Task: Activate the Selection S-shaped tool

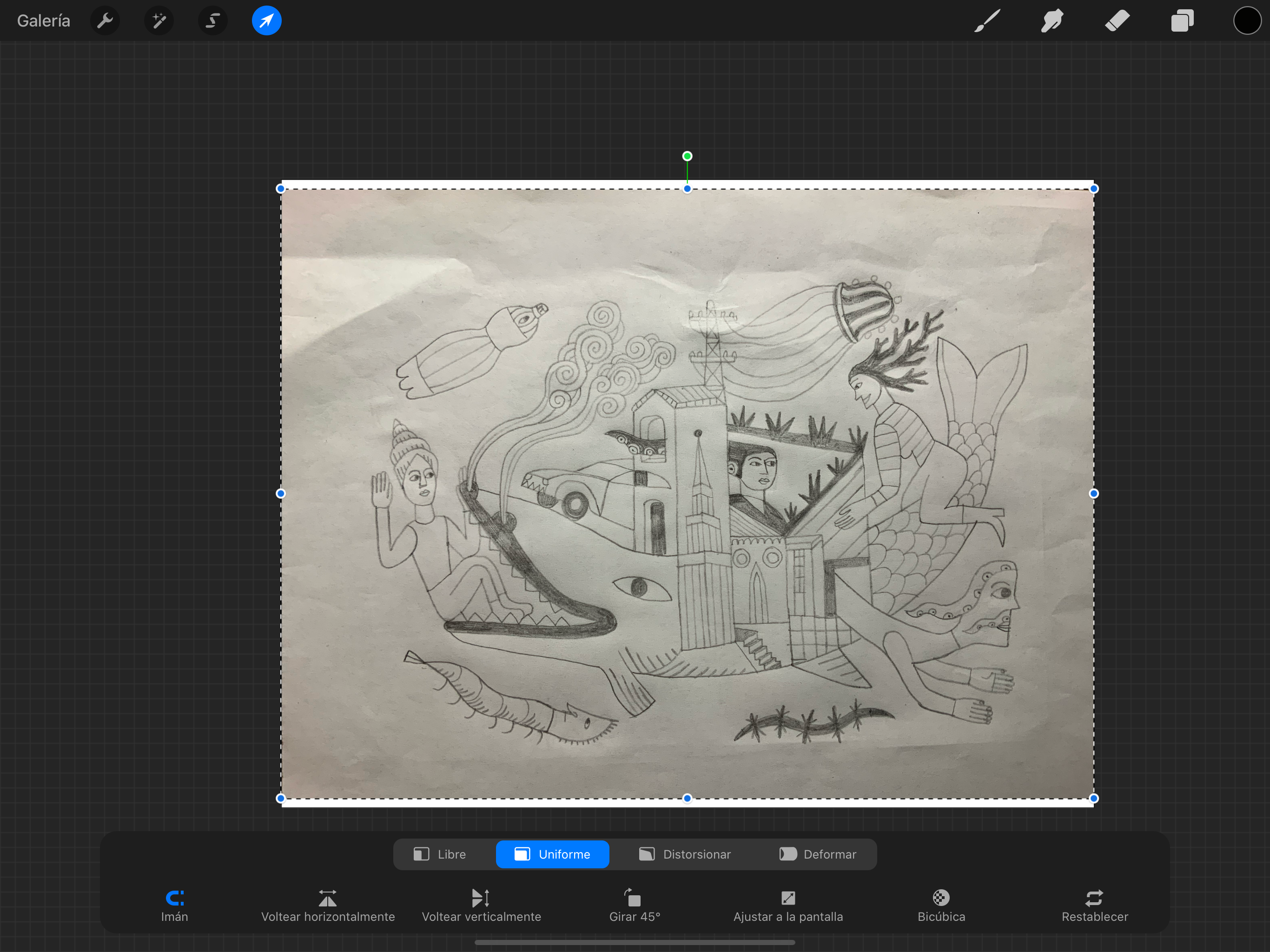Action: (x=212, y=21)
